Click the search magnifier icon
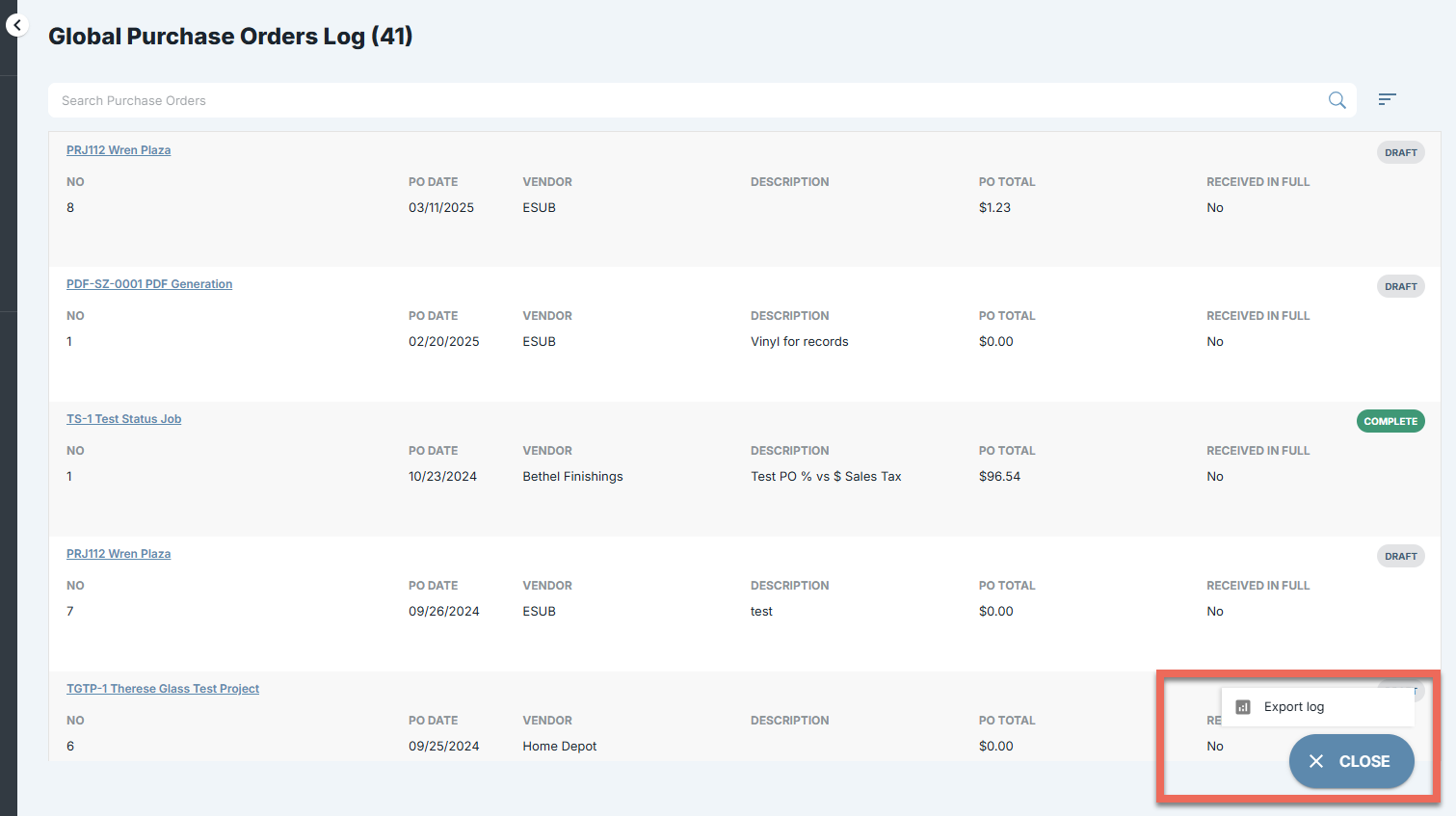Image resolution: width=1456 pixels, height=816 pixels. [1337, 100]
